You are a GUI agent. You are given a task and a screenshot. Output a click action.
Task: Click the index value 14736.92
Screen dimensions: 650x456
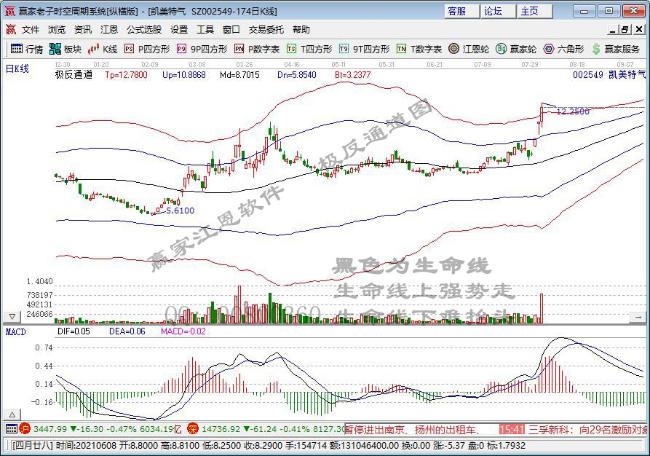click(x=221, y=429)
